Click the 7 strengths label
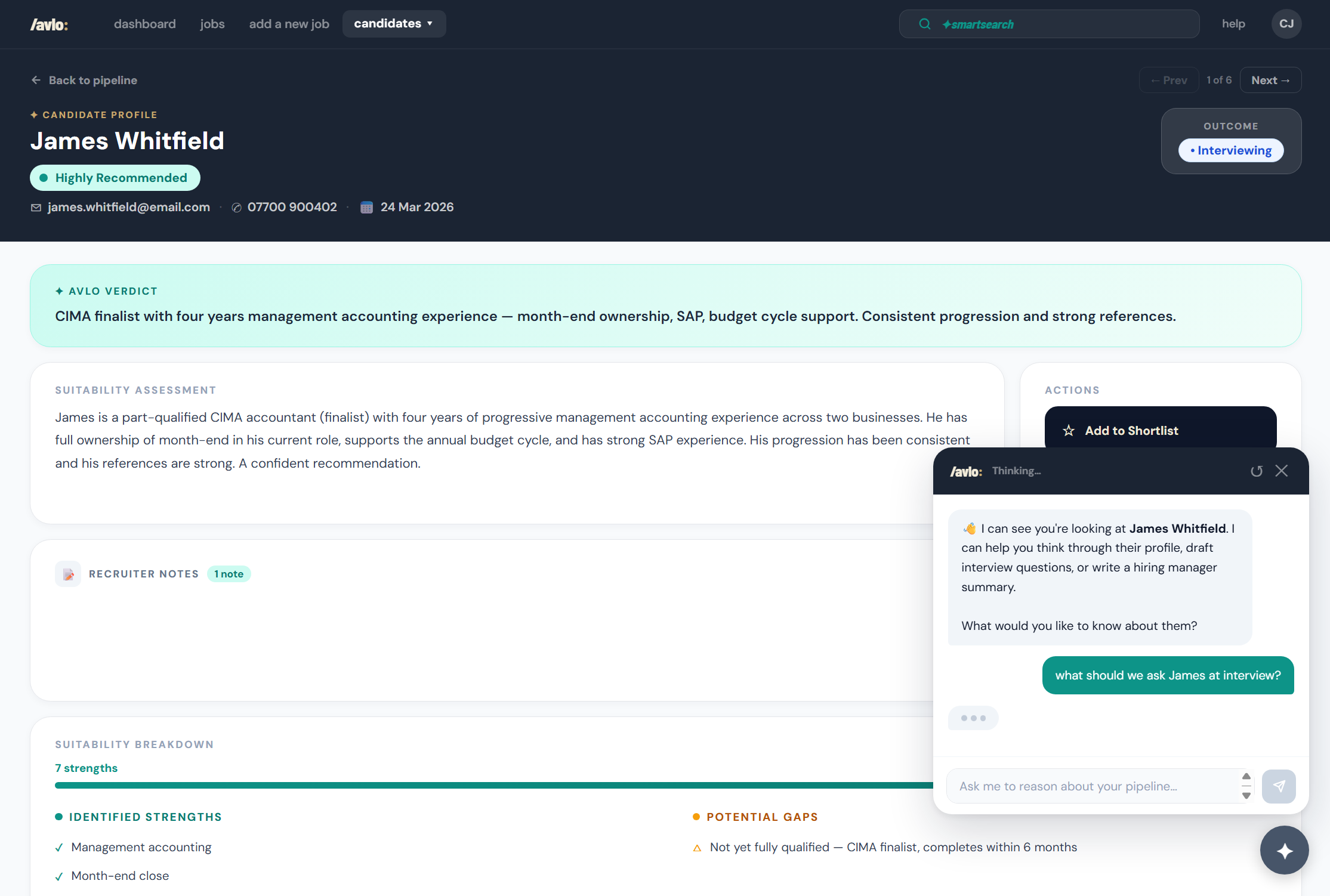Screen dimensions: 1330x896 pos(87,768)
